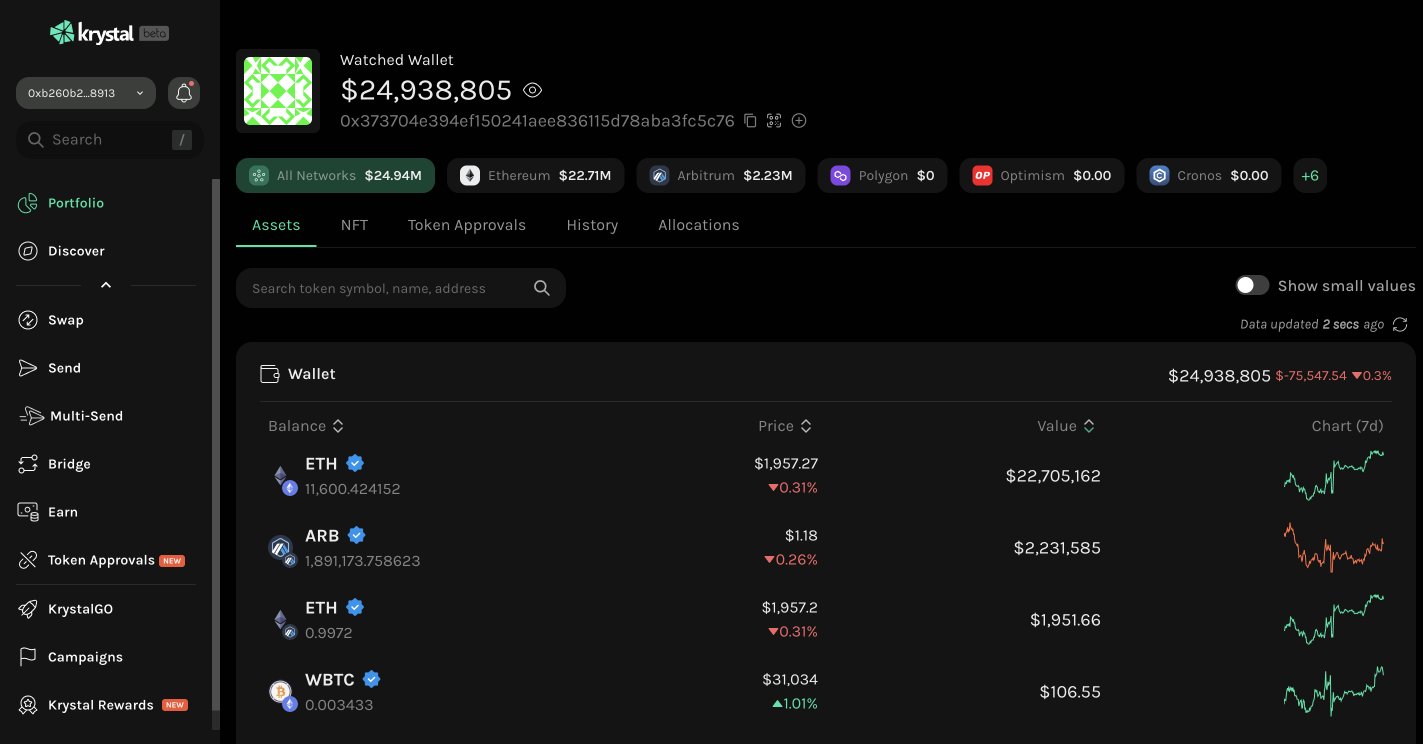Click the ETH value $1,951.66
This screenshot has width=1423, height=744.
click(1065, 620)
